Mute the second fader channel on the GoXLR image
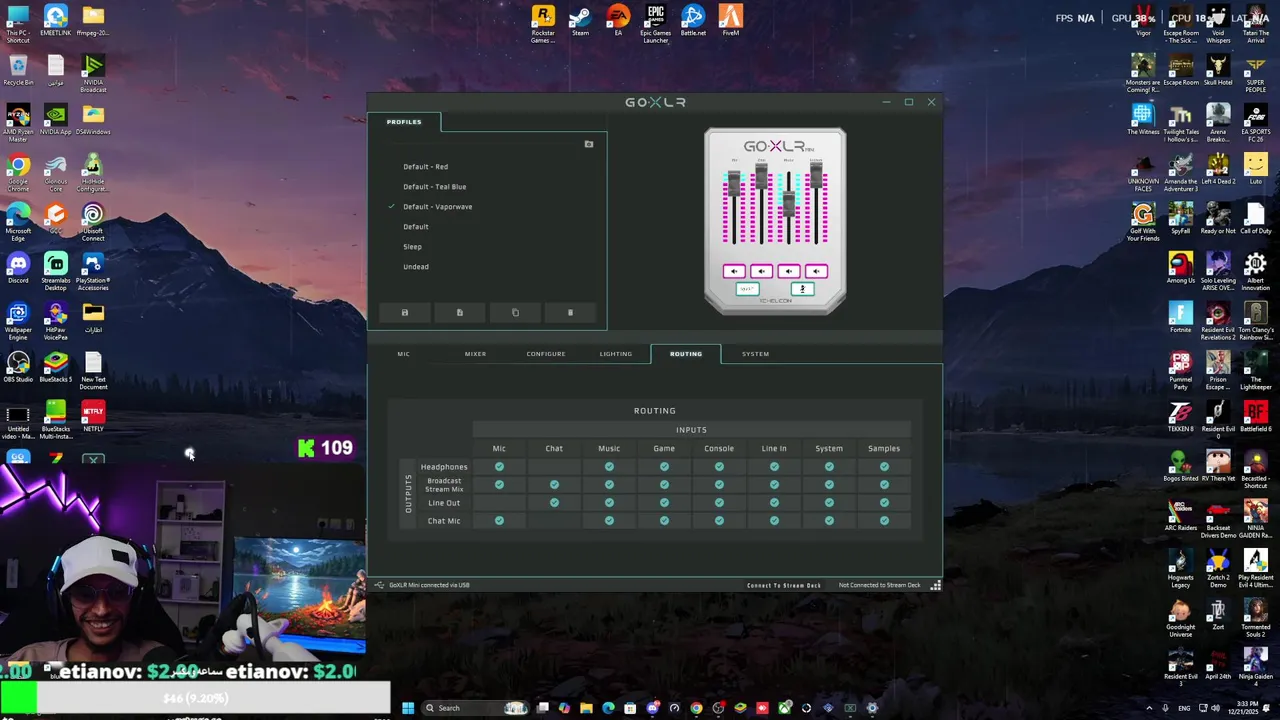Image resolution: width=1280 pixels, height=720 pixels. [x=761, y=271]
